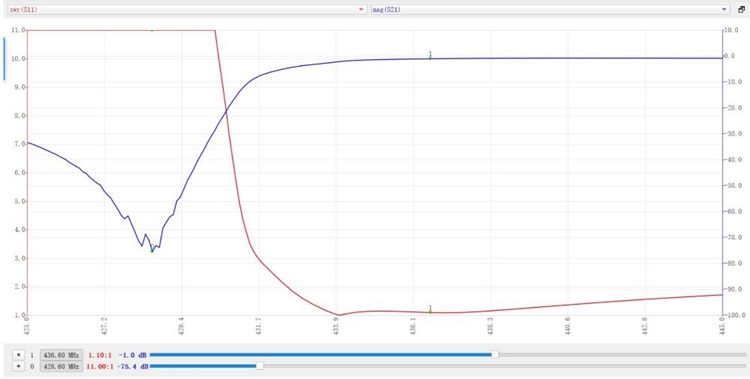The width and height of the screenshot is (750, 379).
Task: Click the marker 1 slider handle
Action: pyautogui.click(x=495, y=355)
